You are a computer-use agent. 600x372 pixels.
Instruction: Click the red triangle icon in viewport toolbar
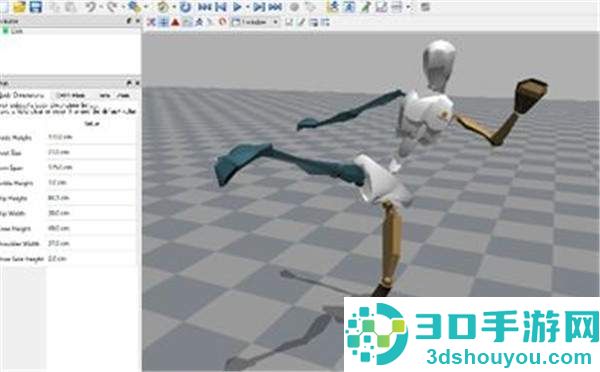pos(175,22)
